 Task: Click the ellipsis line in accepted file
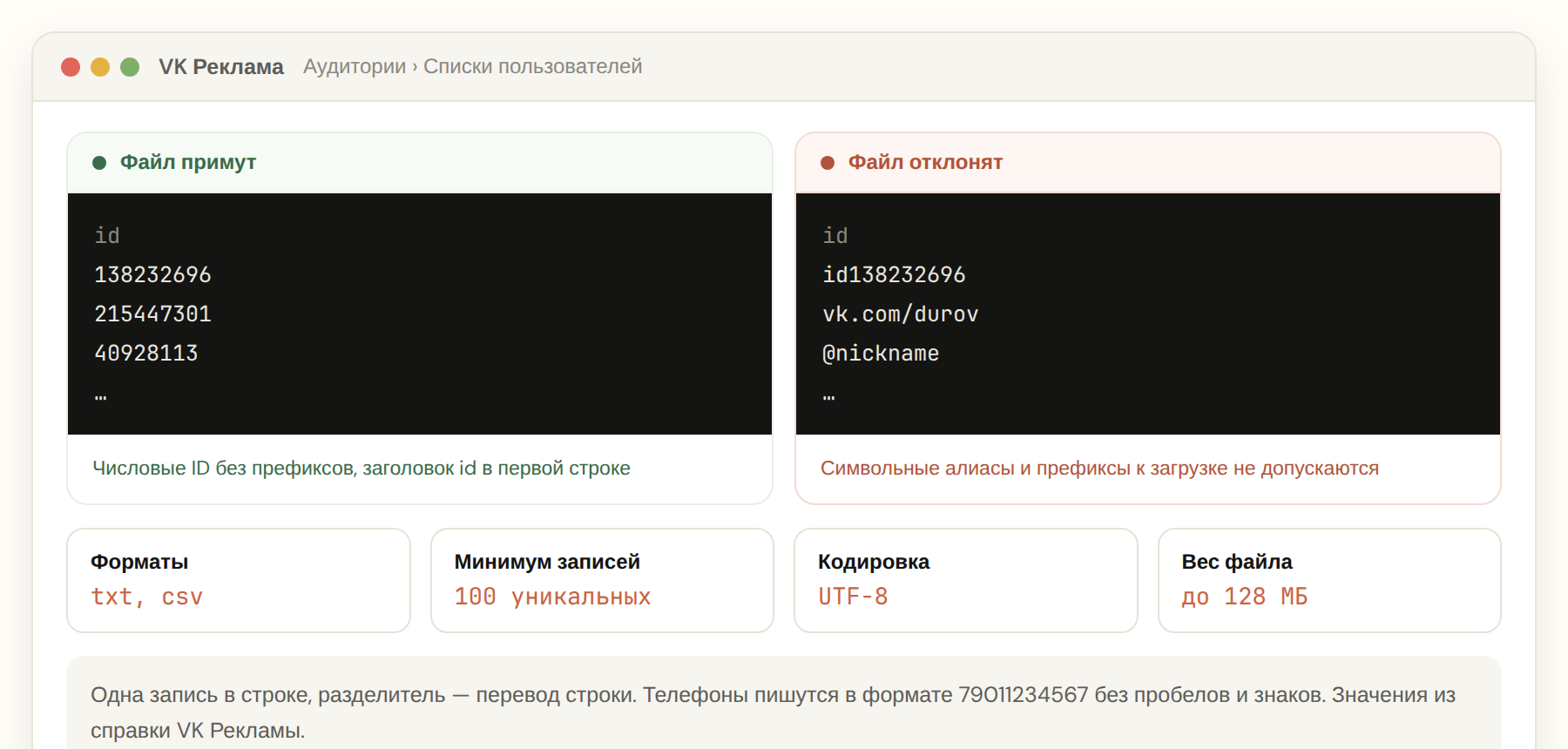pos(101,396)
